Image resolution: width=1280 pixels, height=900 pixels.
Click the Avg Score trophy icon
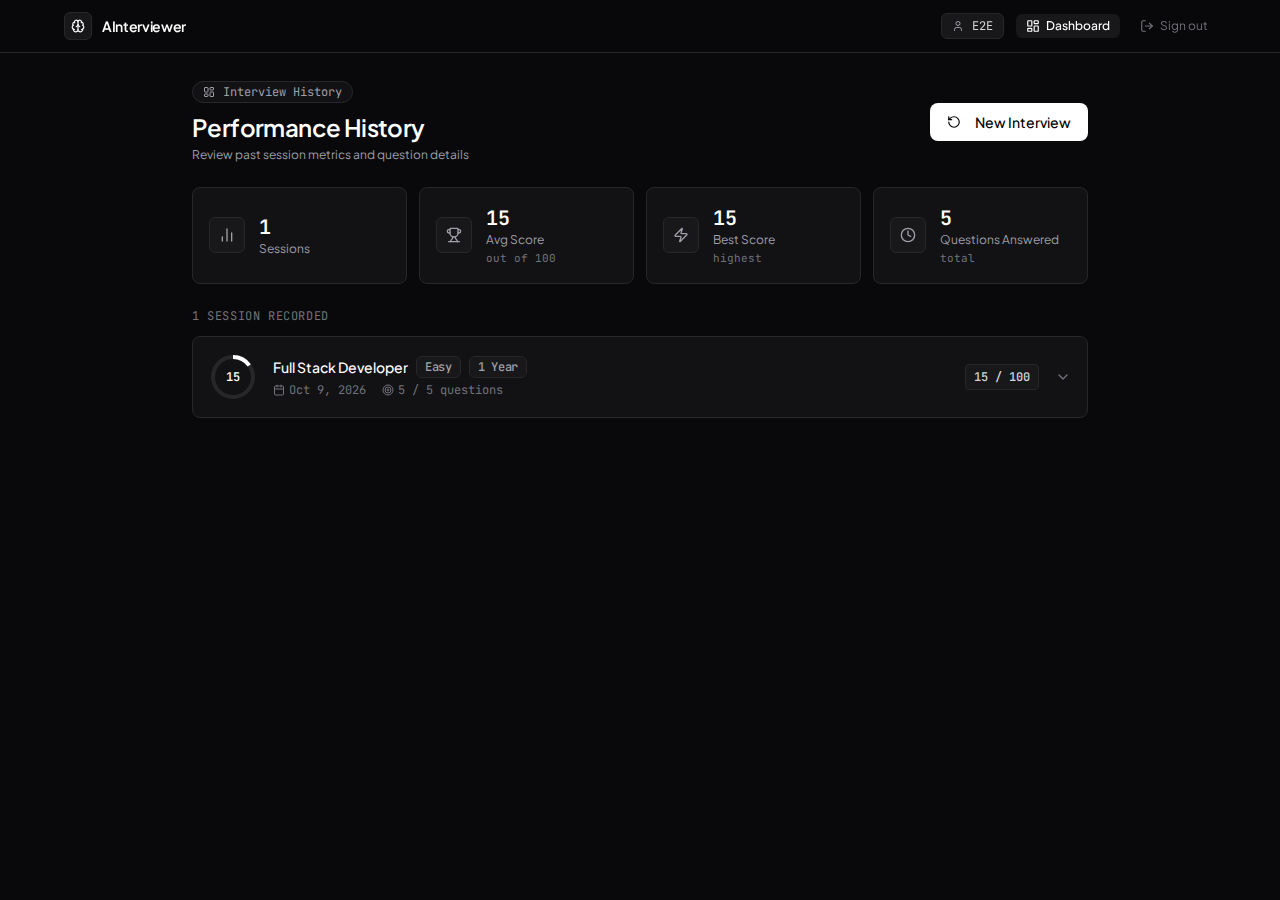pos(454,235)
